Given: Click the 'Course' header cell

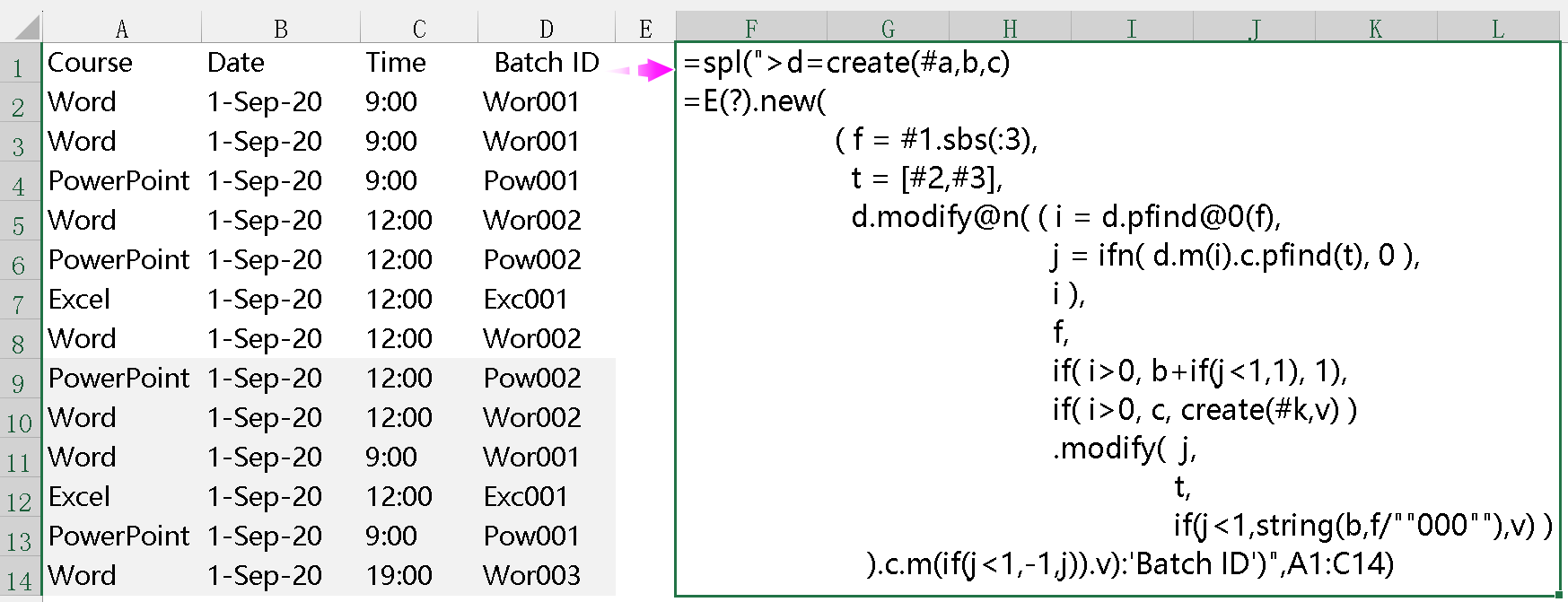Looking at the screenshot, I should pyautogui.click(x=90, y=63).
